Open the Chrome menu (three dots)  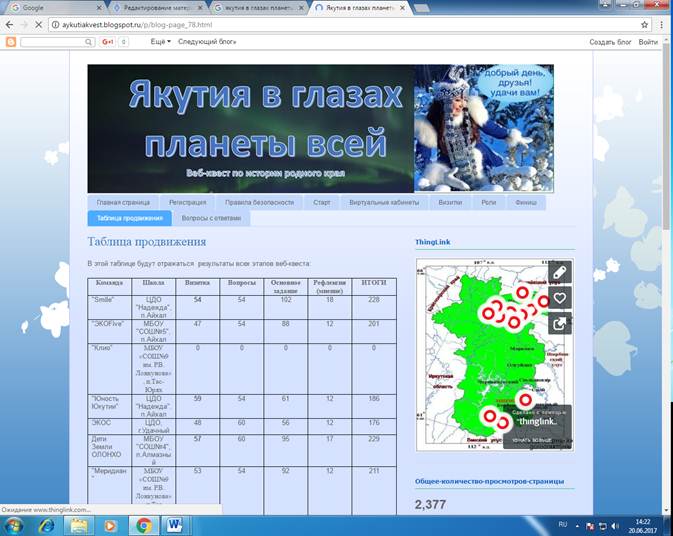tap(662, 25)
